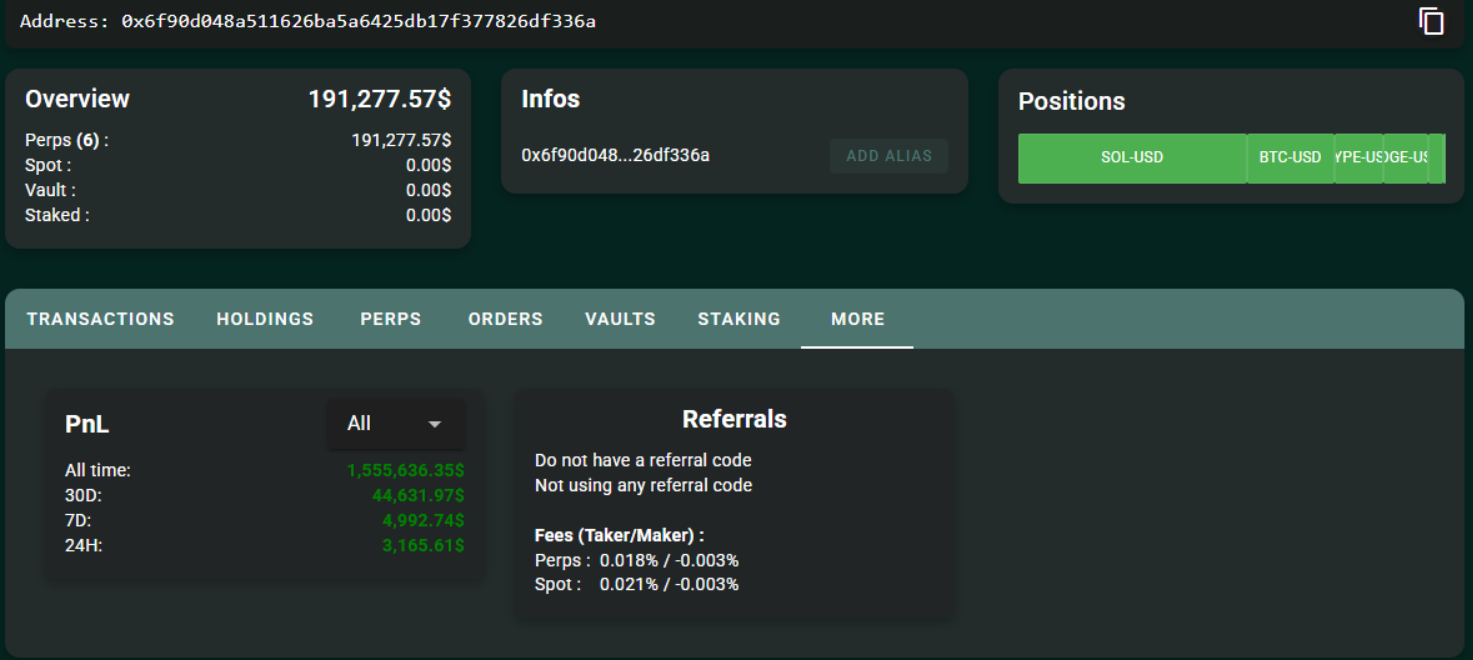Screen dimensions: 1473x660
Task: Click the narrow last position segment
Action: pyautogui.click(x=1437, y=158)
